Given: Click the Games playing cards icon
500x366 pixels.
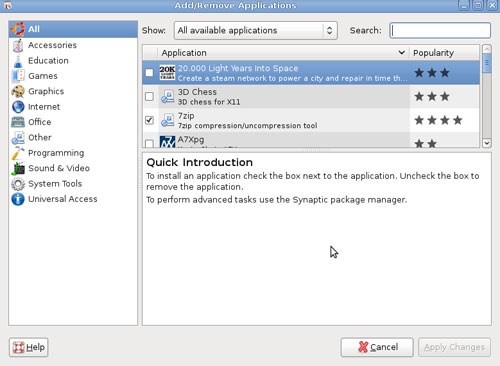Looking at the screenshot, I should point(18,76).
